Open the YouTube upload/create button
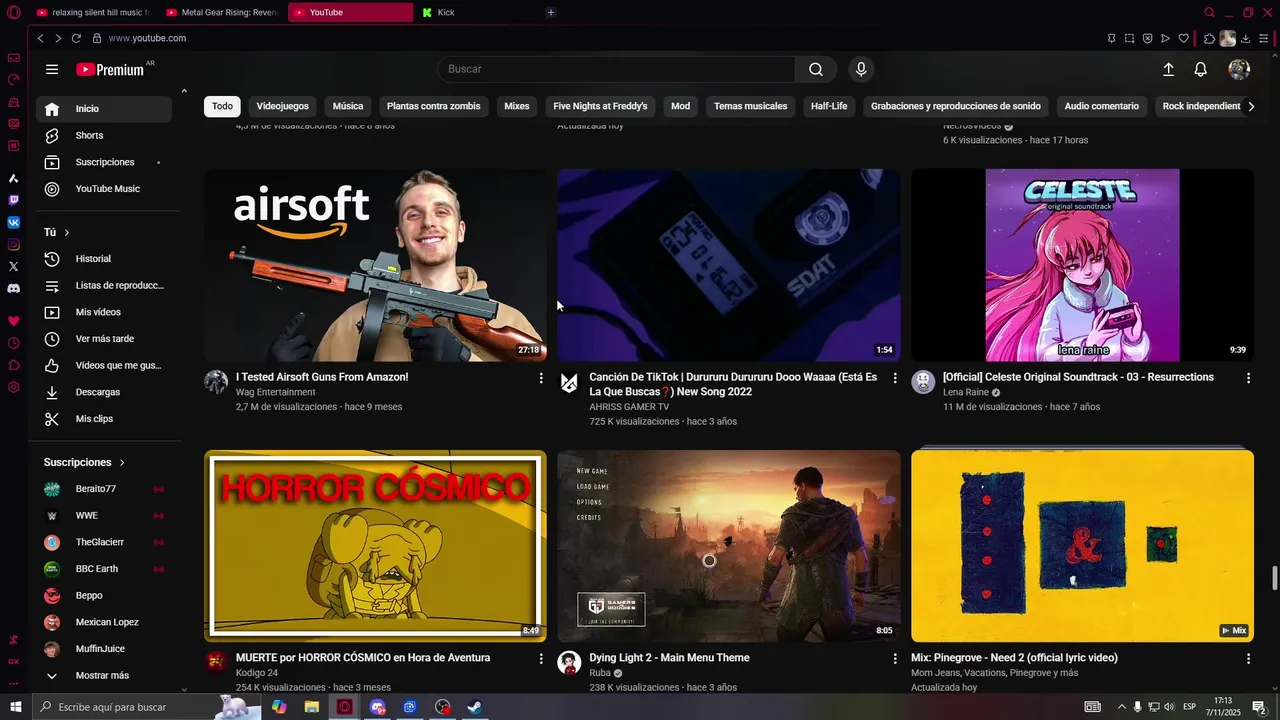The width and height of the screenshot is (1280, 720). click(1168, 69)
